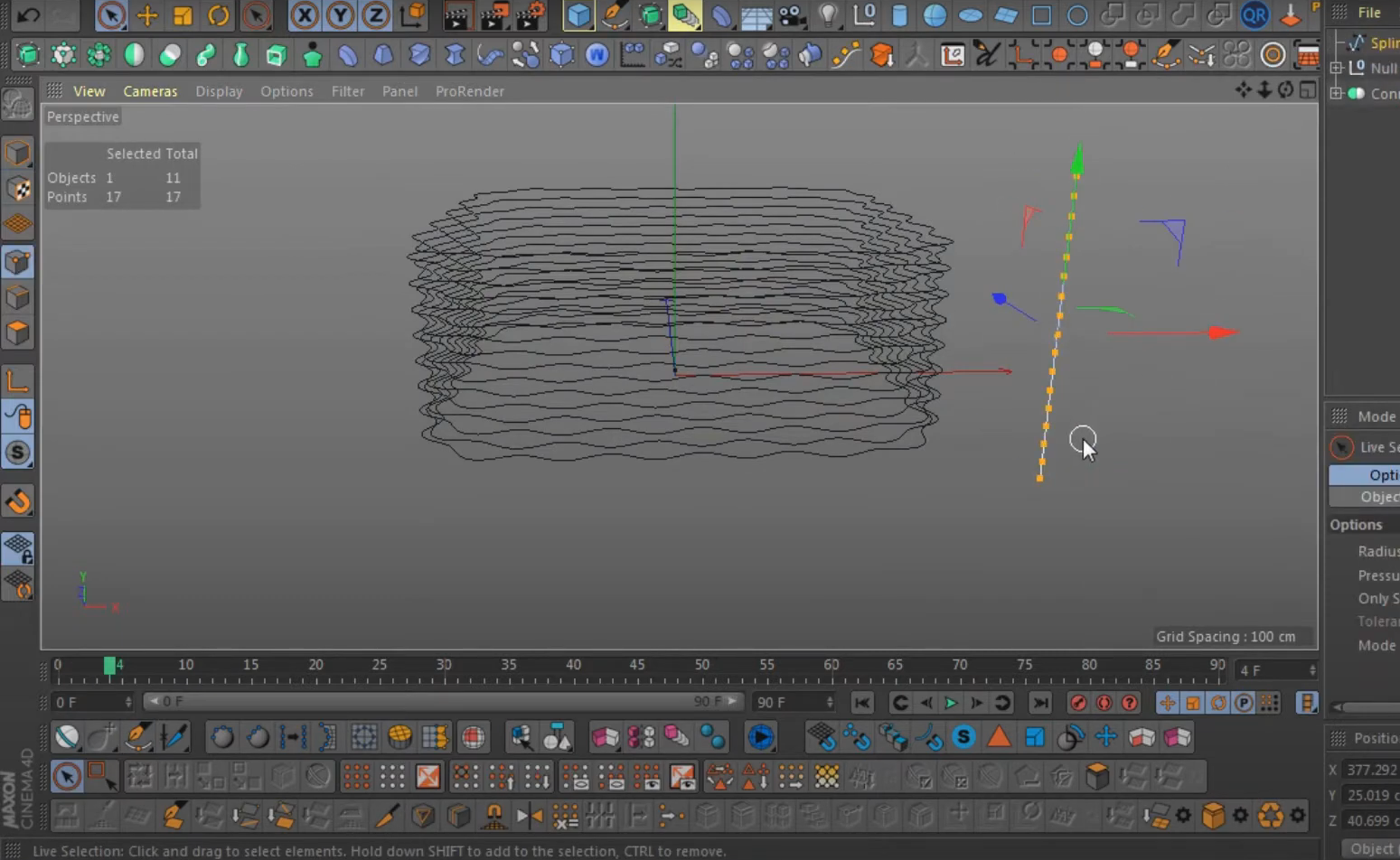Open the ProRender menu

469,91
